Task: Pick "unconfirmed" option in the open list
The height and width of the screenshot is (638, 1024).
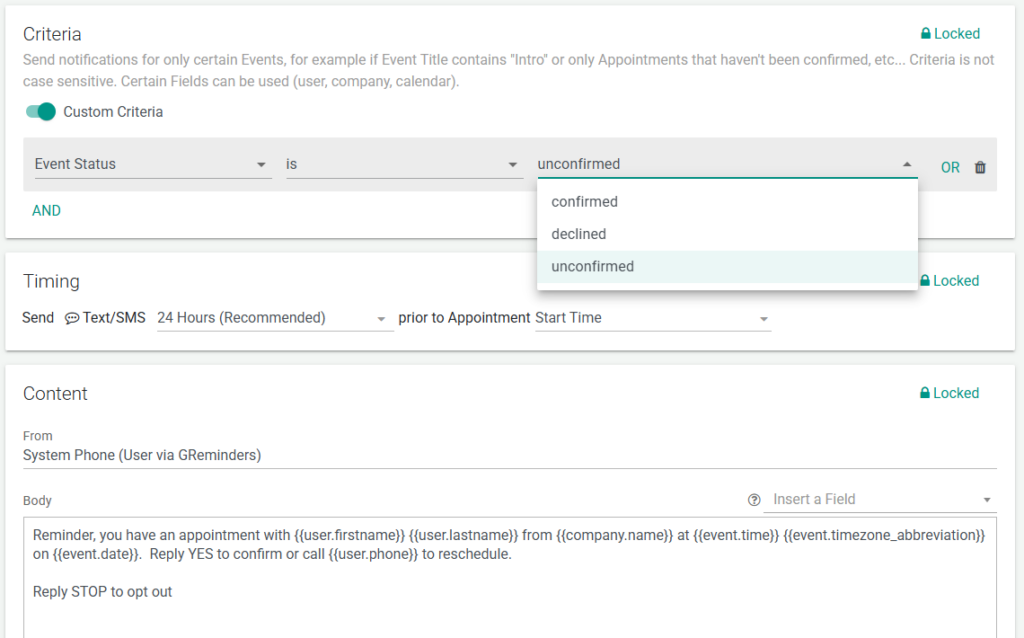Action: [x=592, y=266]
